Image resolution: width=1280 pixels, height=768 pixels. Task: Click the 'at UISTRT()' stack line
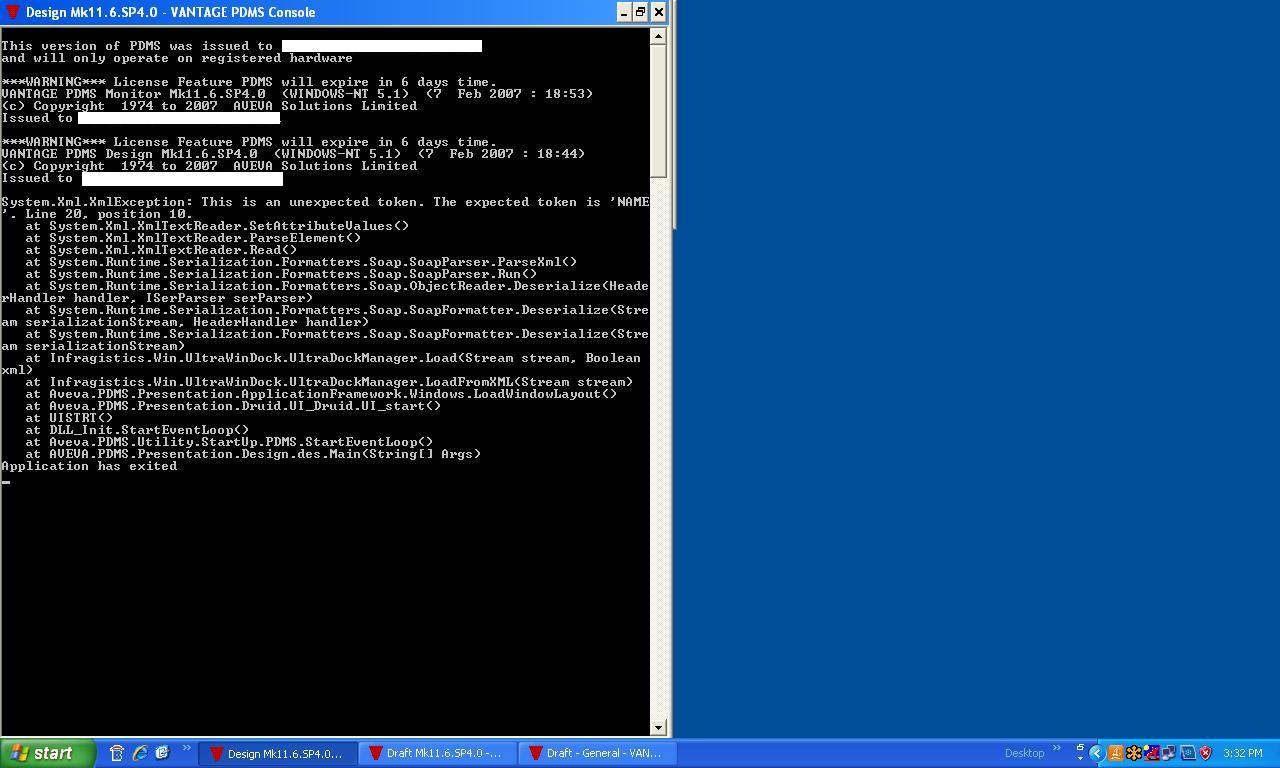coord(69,418)
